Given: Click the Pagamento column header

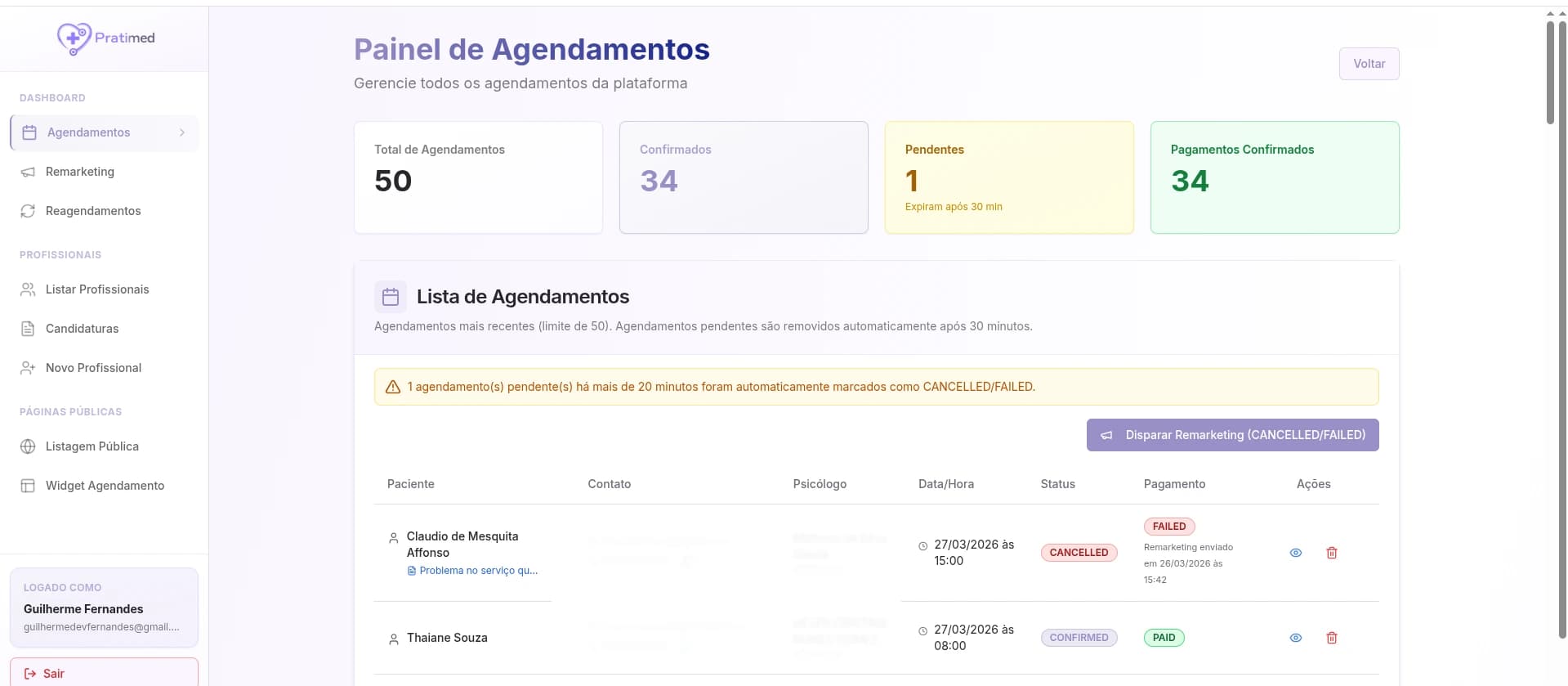Looking at the screenshot, I should click(x=1174, y=484).
